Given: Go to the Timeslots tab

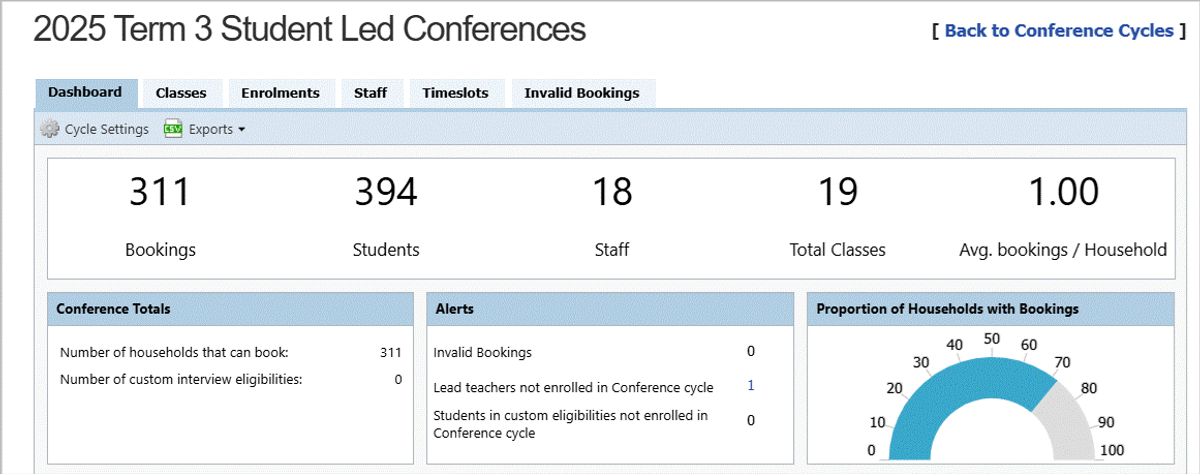Looking at the screenshot, I should (x=455, y=93).
